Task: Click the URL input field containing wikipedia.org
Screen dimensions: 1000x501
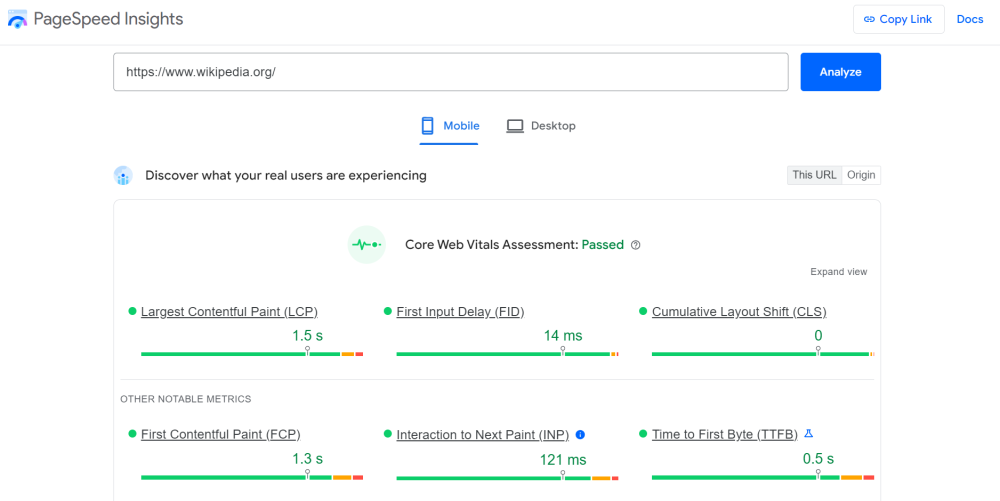Action: (451, 72)
